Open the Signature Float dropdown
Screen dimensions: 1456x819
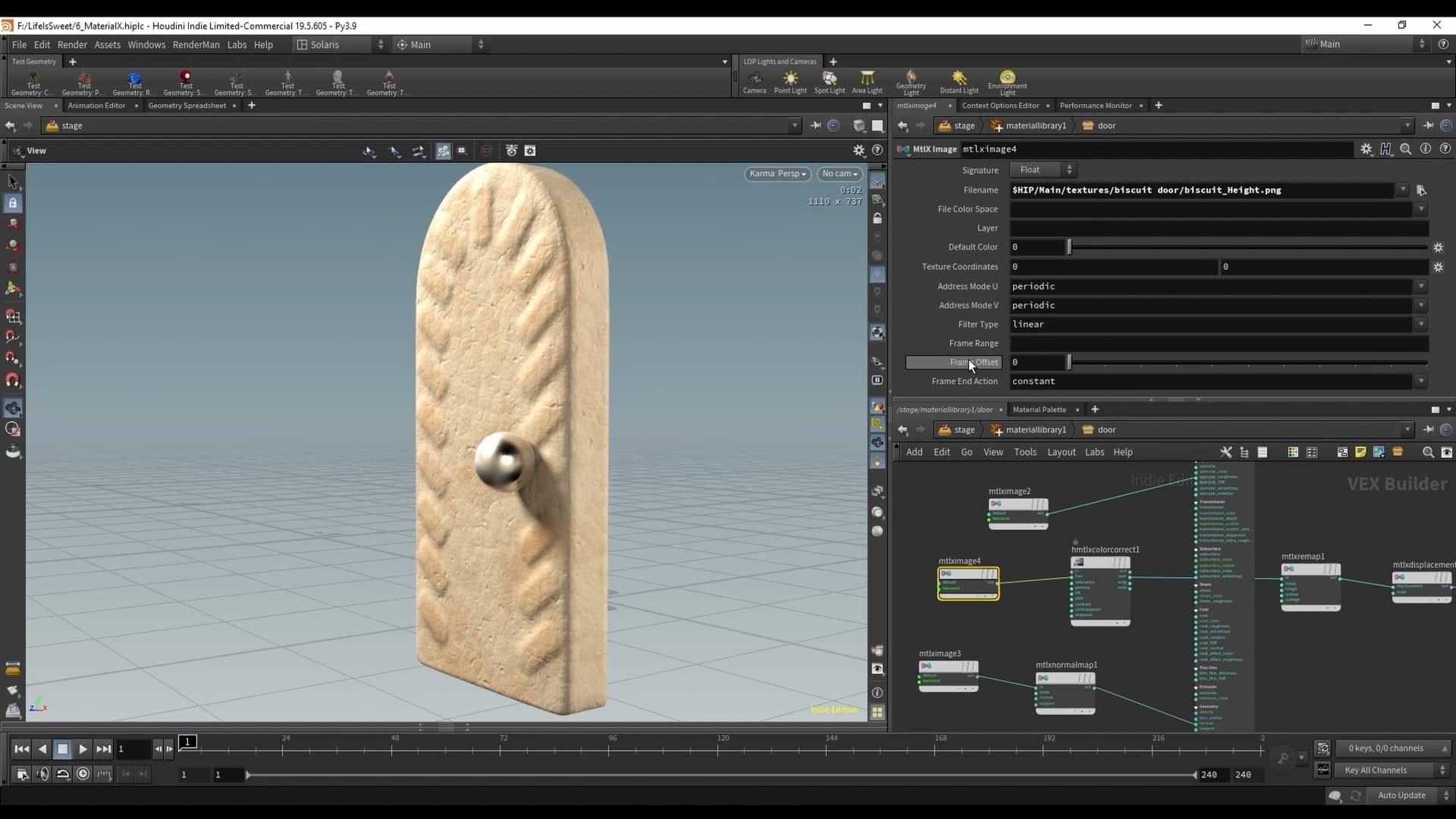1043,169
